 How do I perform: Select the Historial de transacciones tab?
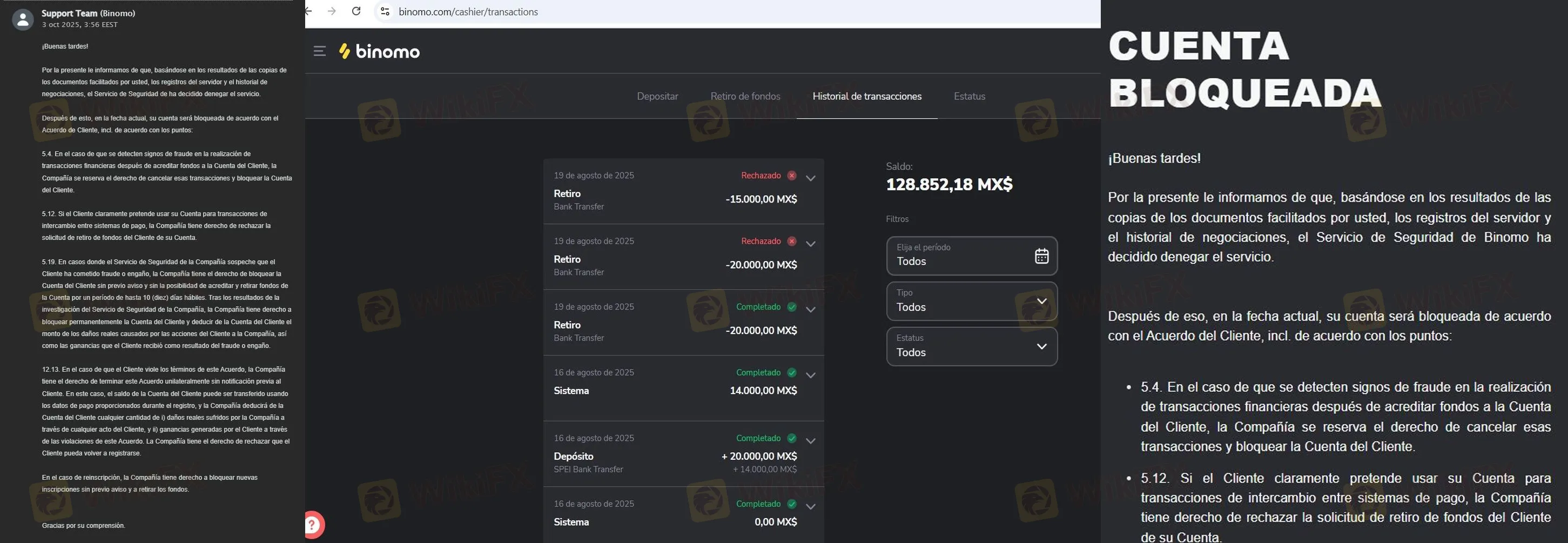click(867, 96)
